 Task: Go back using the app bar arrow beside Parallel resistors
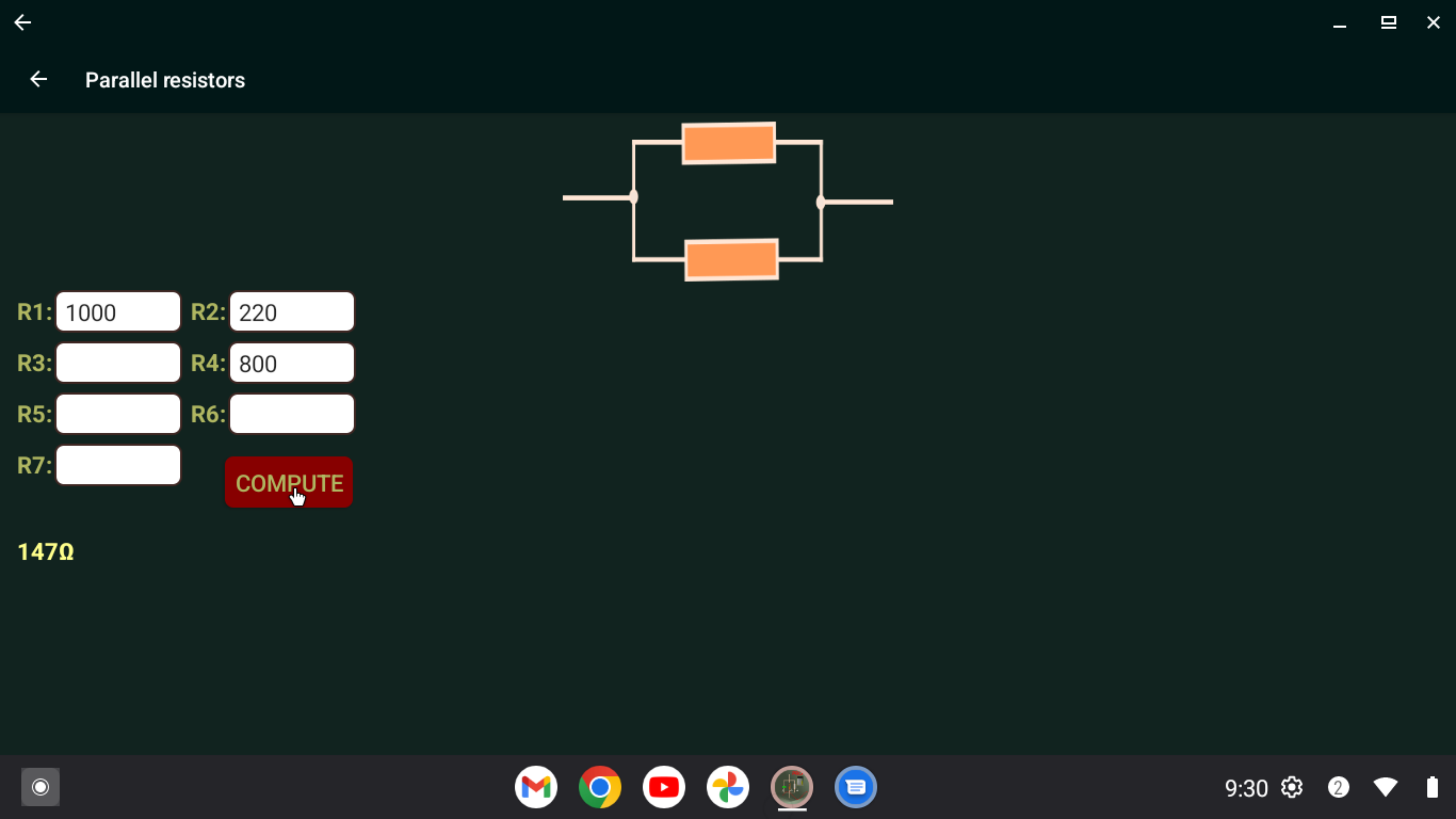[x=38, y=79]
